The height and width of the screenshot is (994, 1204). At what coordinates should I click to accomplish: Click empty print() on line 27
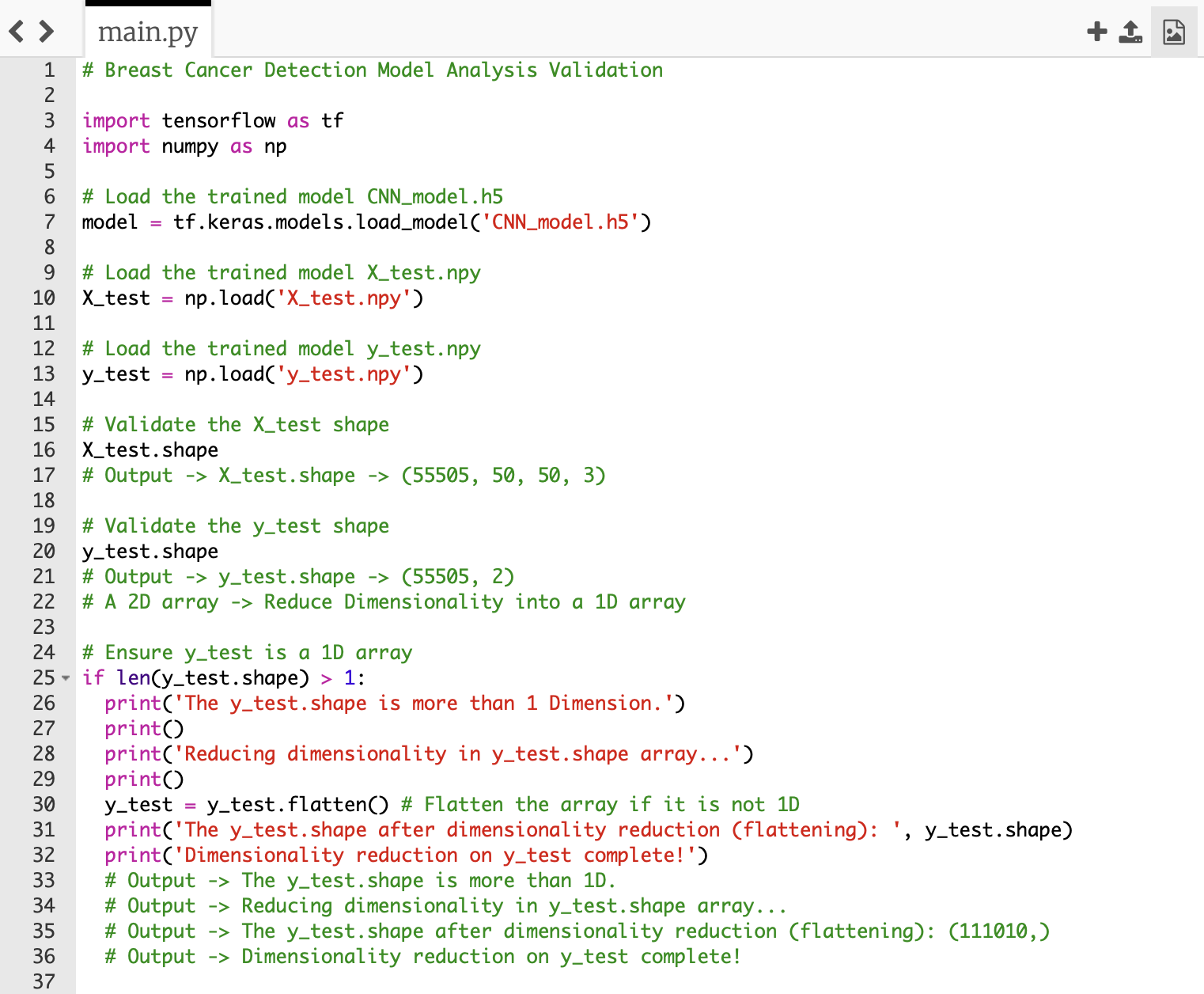(x=144, y=729)
